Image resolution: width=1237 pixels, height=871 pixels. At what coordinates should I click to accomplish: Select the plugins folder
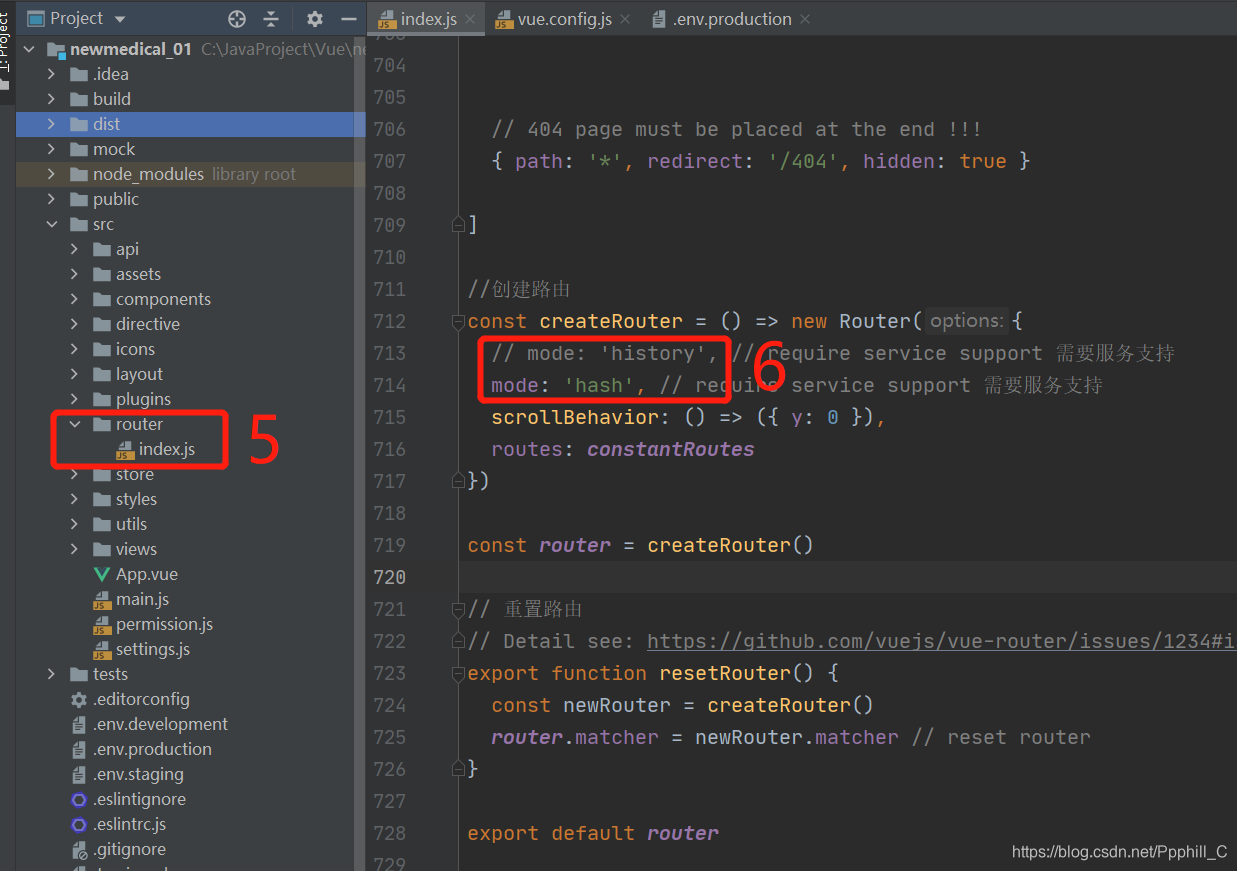[143, 399]
